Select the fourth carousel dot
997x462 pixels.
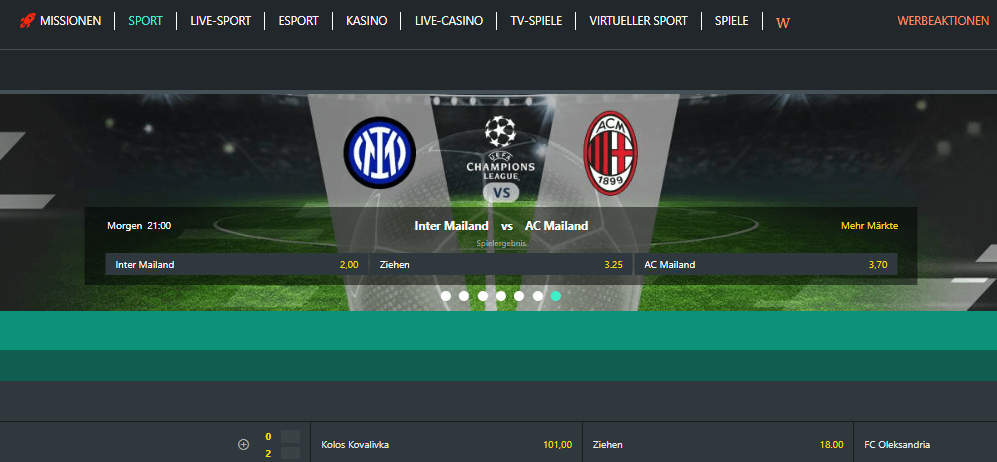pos(501,296)
